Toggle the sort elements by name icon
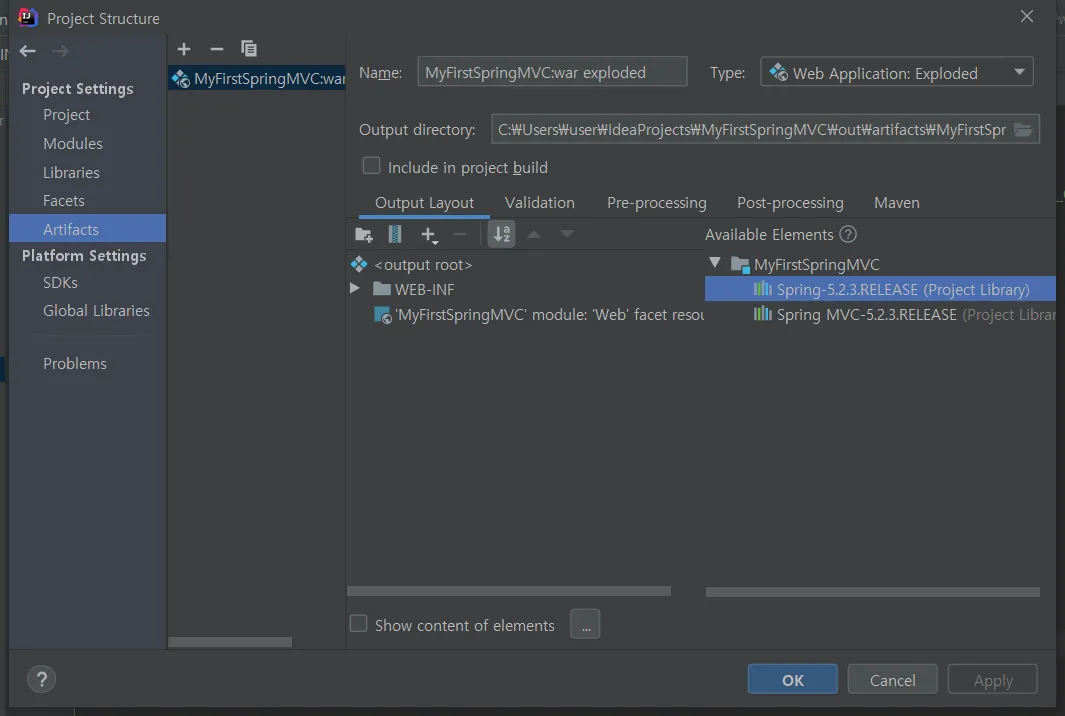 (502, 235)
